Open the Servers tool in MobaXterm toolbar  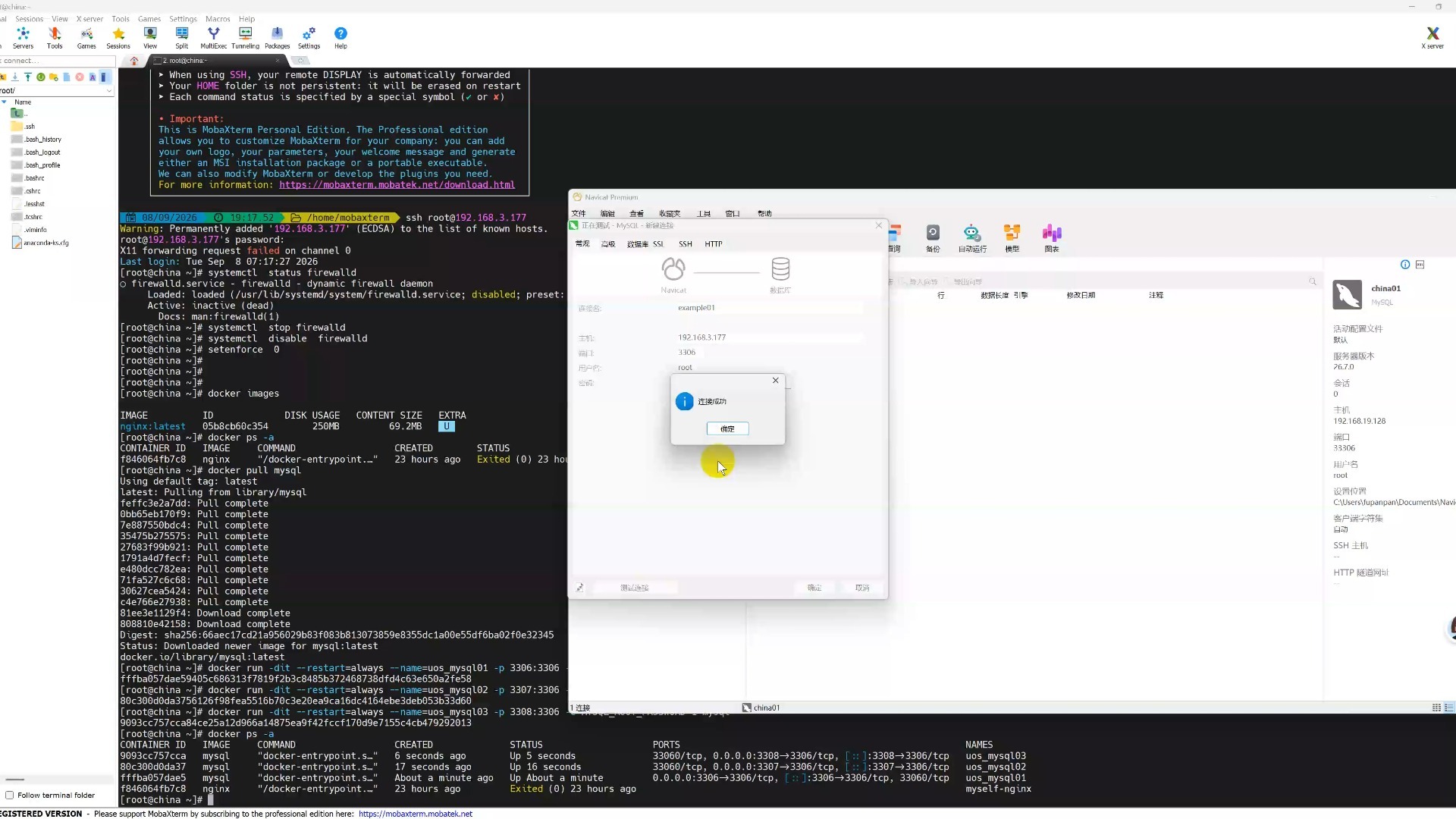tap(23, 37)
